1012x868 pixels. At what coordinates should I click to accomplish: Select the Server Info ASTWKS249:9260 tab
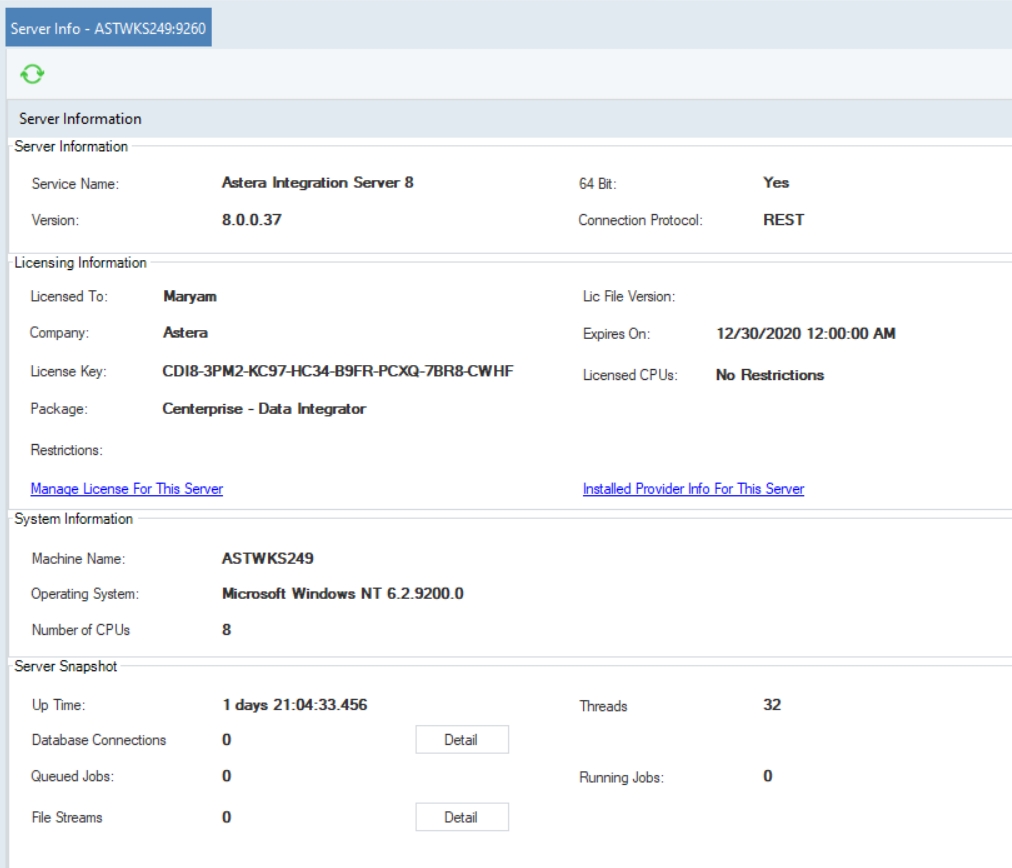[x=107, y=28]
